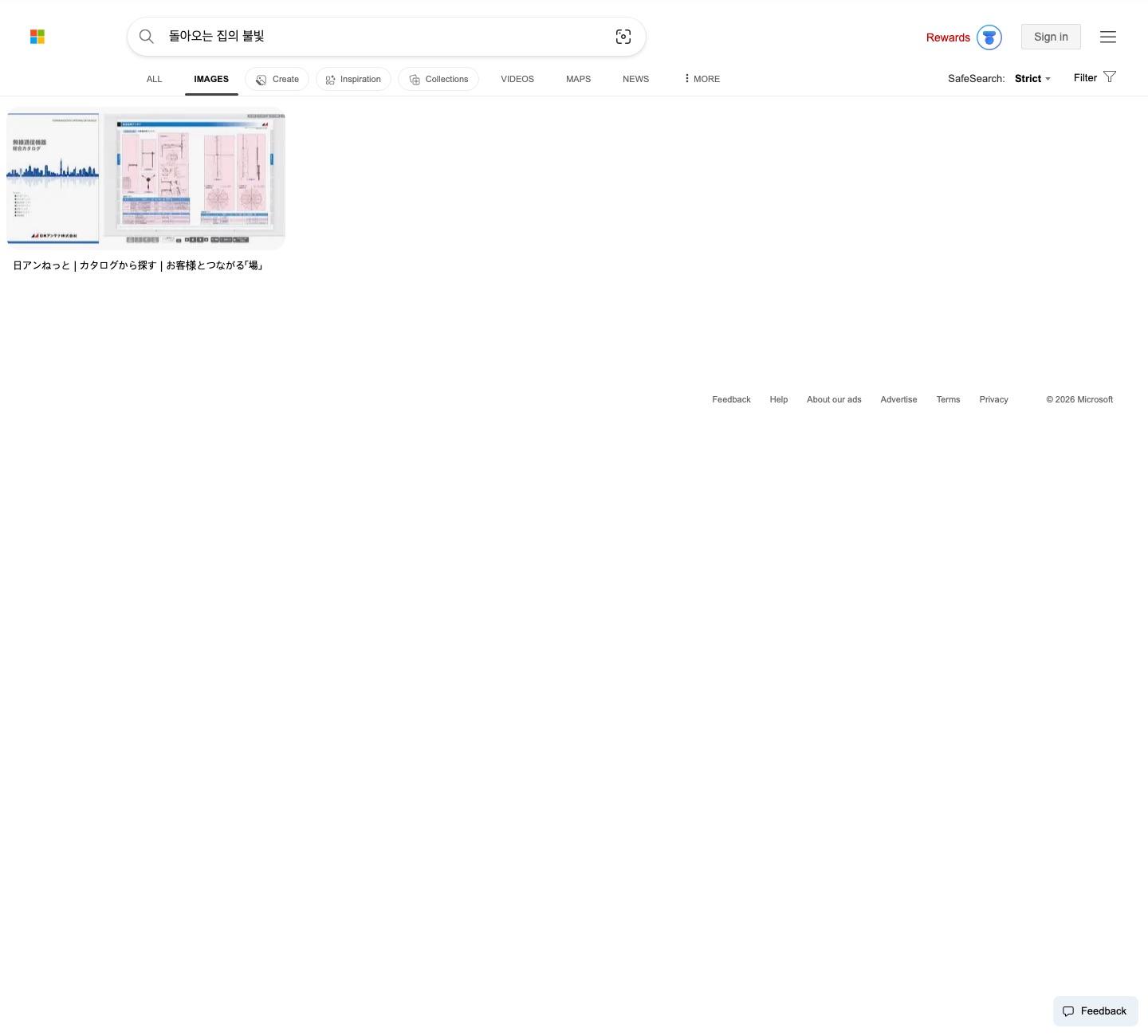Screen dimensions: 1148x1036
Task: Click the Sign in button
Action: coord(1051,37)
